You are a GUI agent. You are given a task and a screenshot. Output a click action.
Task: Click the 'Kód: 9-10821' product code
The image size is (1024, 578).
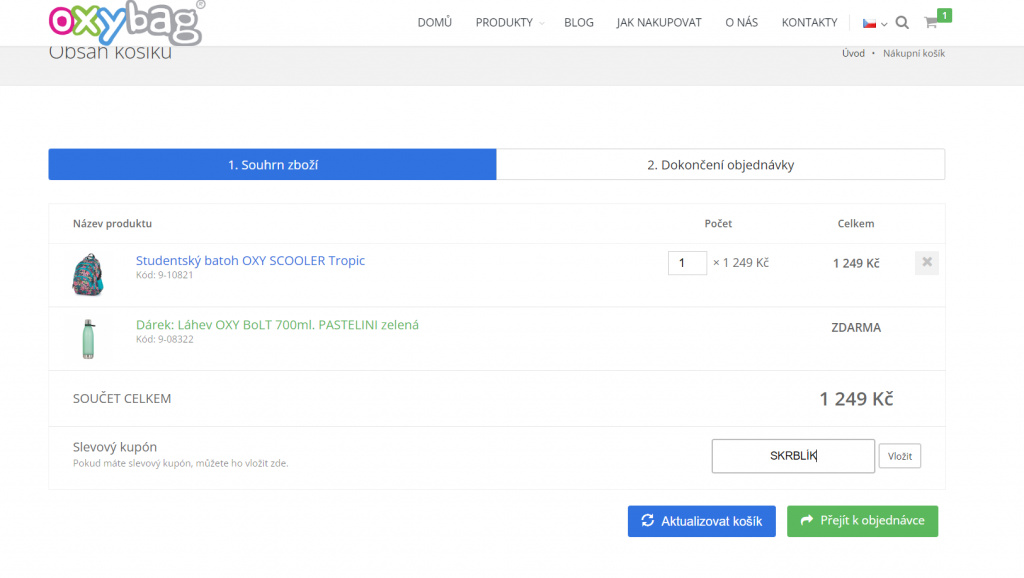pyautogui.click(x=165, y=275)
